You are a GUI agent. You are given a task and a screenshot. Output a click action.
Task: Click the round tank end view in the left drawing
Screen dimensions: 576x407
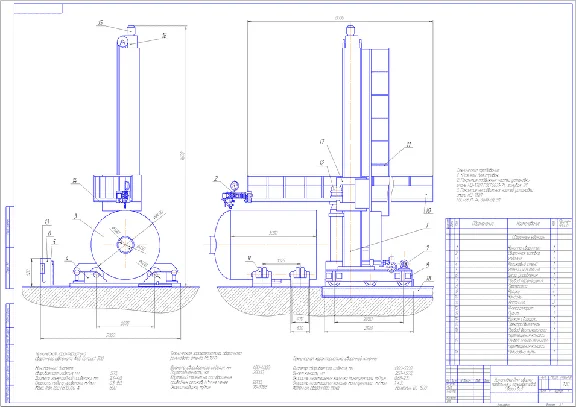(125, 244)
